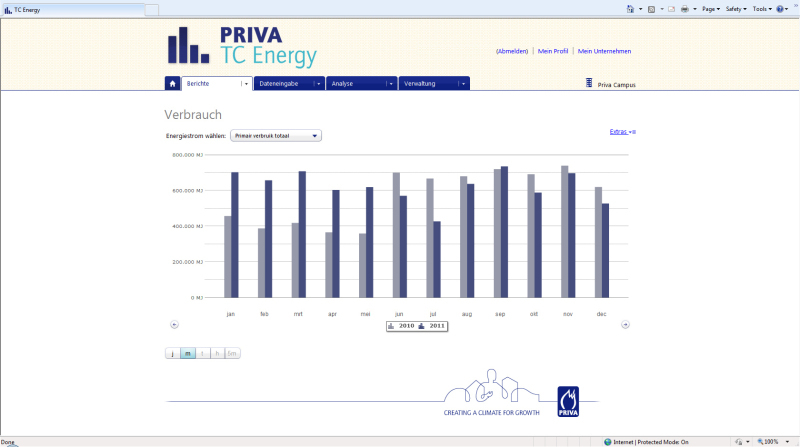Click the browser Help question mark icon
Screen dimensions: 800x447
pos(780,9)
